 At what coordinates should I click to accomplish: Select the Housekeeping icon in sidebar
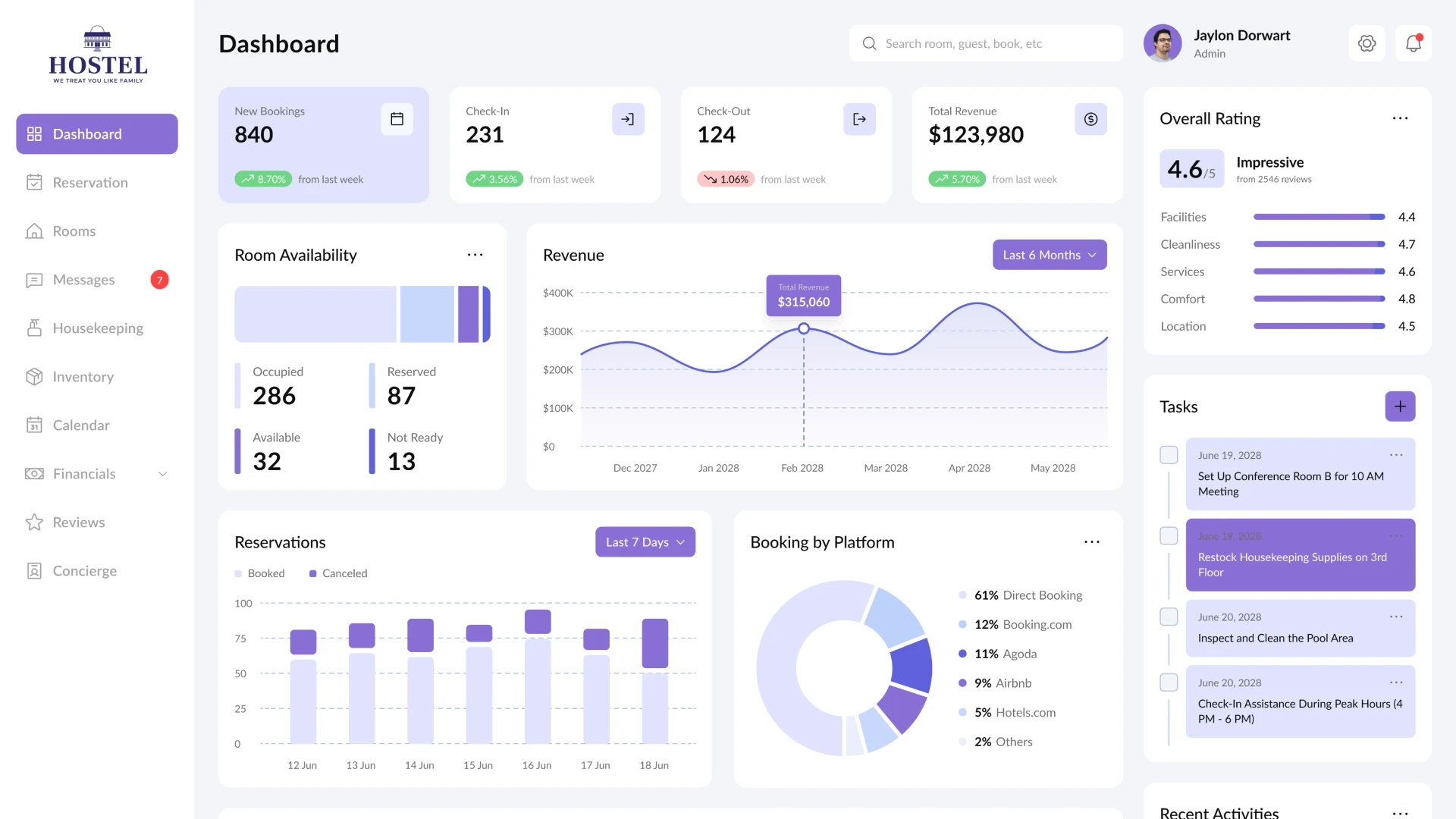pos(34,328)
